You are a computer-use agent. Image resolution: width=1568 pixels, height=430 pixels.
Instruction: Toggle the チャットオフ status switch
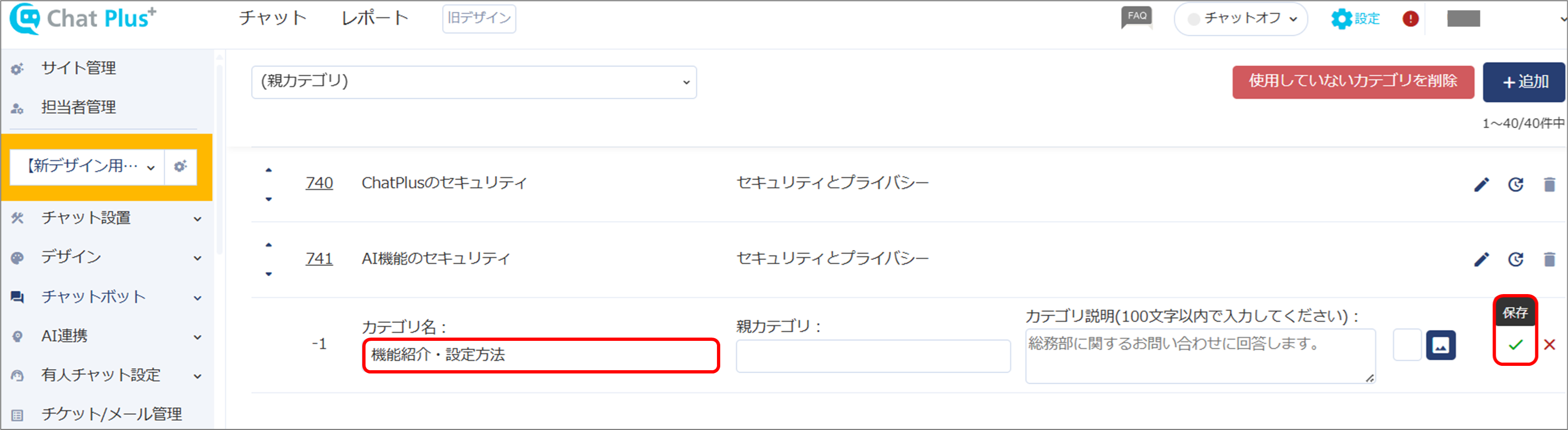click(x=1240, y=19)
